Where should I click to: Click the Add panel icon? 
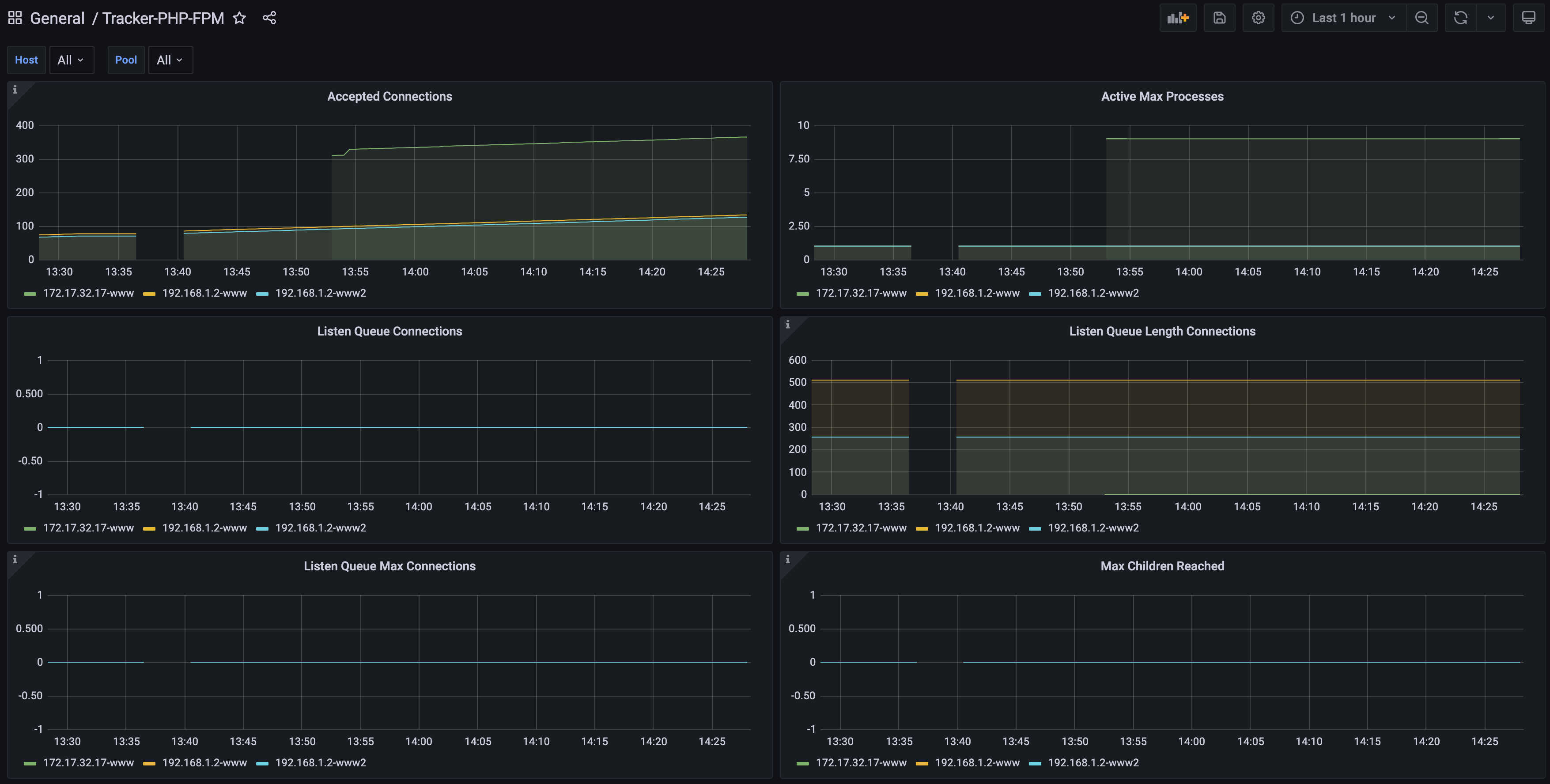click(1178, 18)
